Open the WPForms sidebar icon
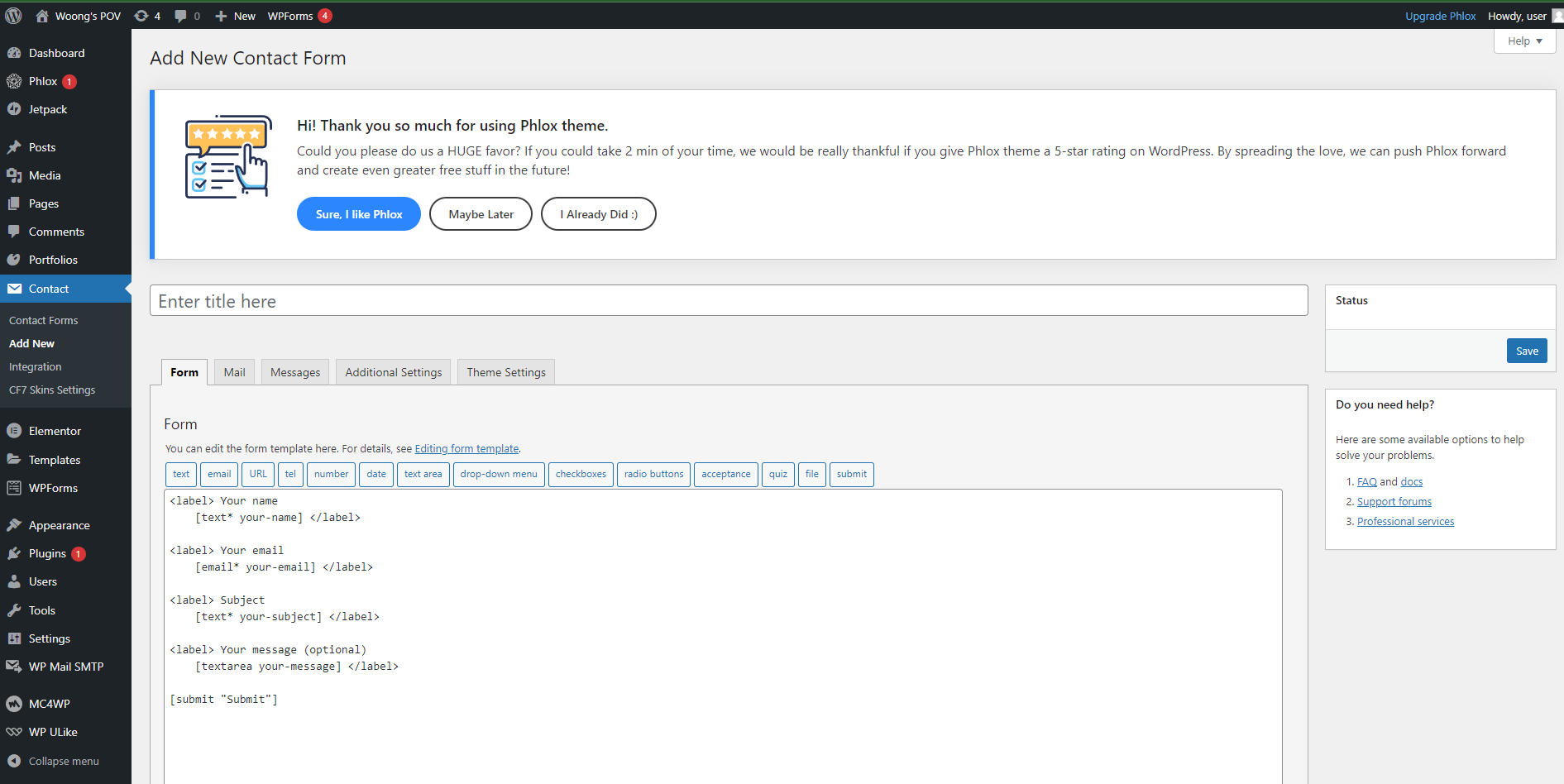Screen dimensions: 1564x784 pyautogui.click(x=14, y=488)
